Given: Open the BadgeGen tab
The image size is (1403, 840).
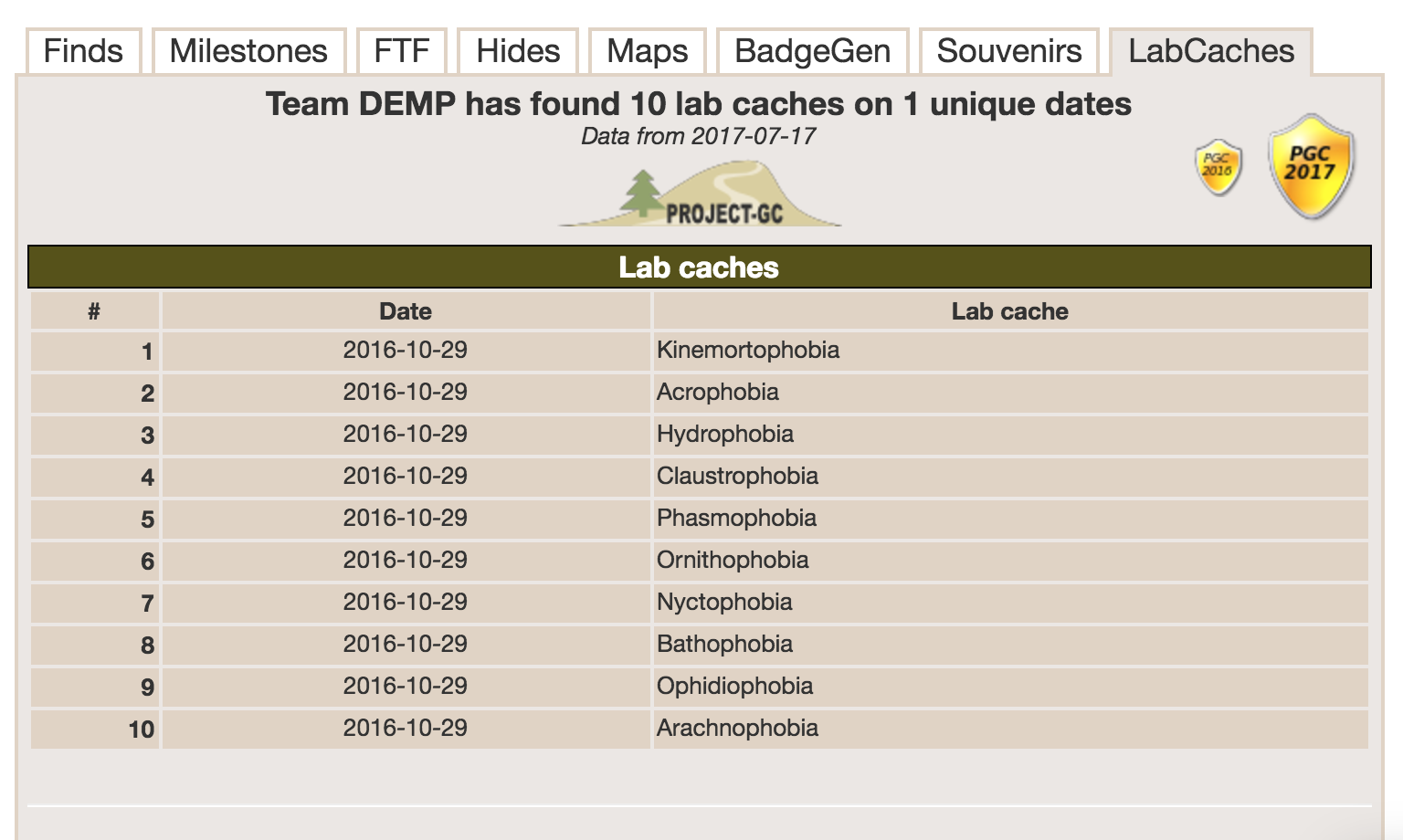Looking at the screenshot, I should pos(813,51).
